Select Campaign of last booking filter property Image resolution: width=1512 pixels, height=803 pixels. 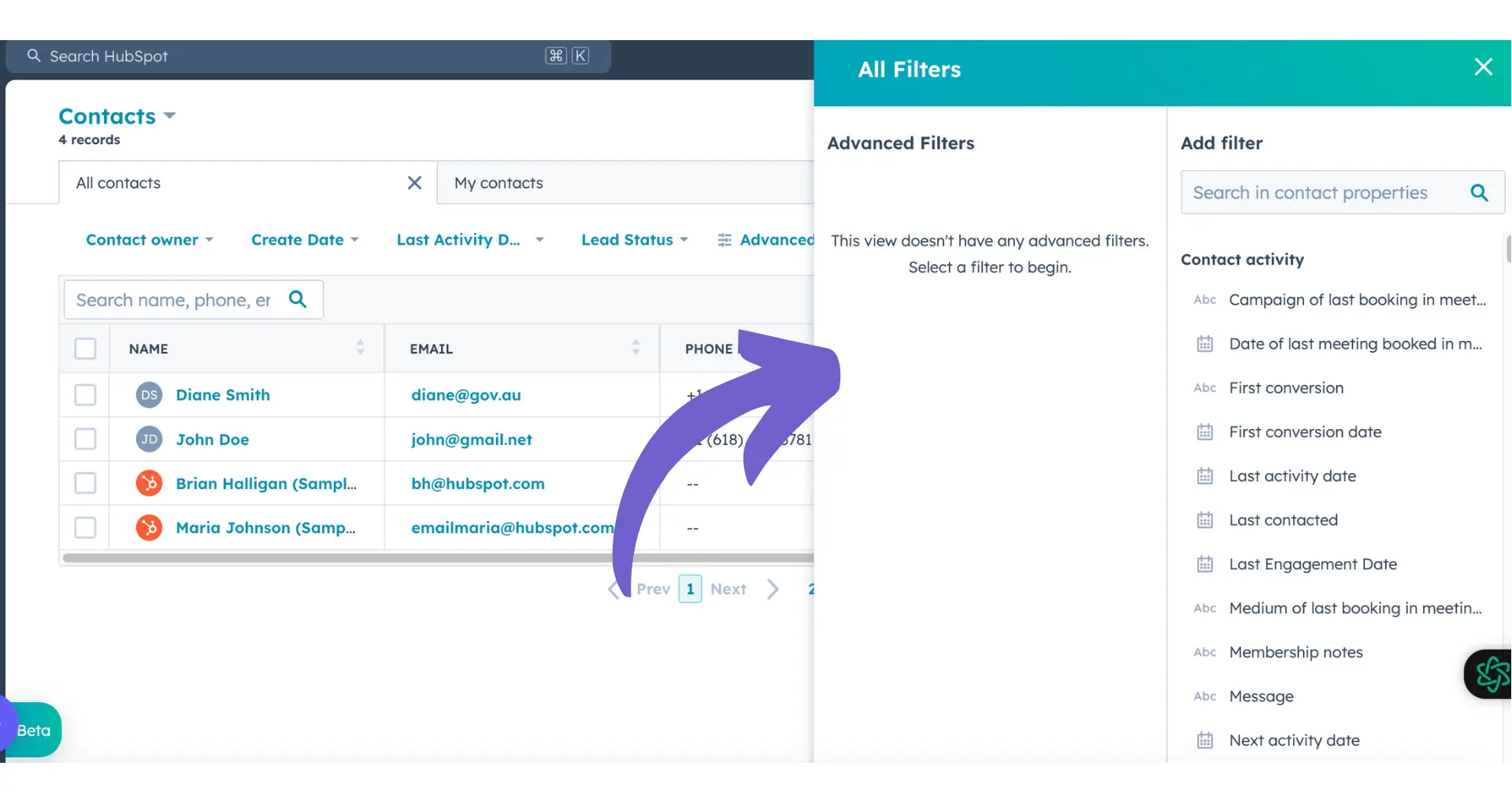click(x=1358, y=300)
